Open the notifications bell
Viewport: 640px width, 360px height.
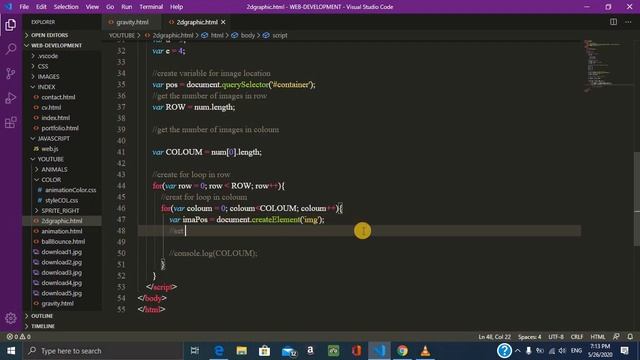(630, 337)
